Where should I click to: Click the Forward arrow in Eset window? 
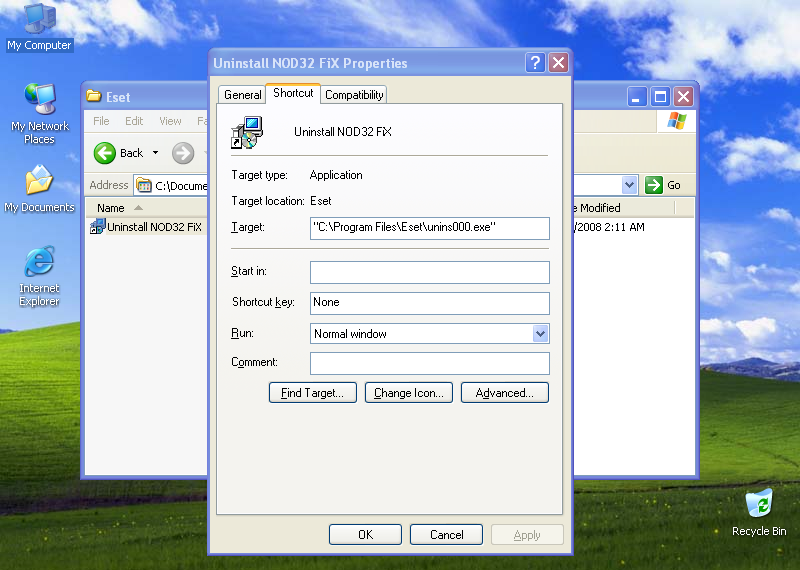pyautogui.click(x=183, y=153)
